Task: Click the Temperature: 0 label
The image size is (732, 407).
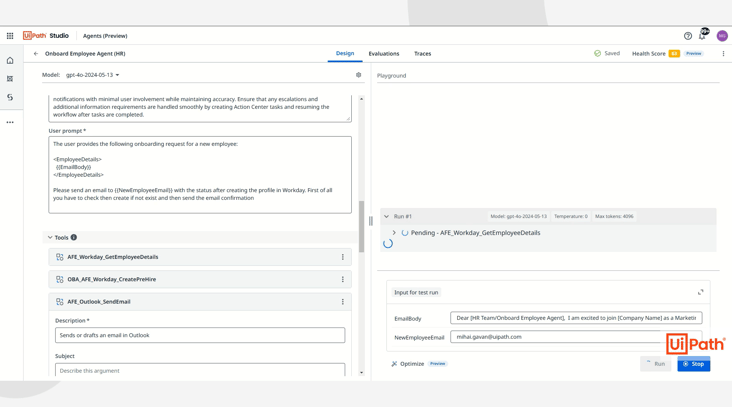Action: pyautogui.click(x=571, y=217)
